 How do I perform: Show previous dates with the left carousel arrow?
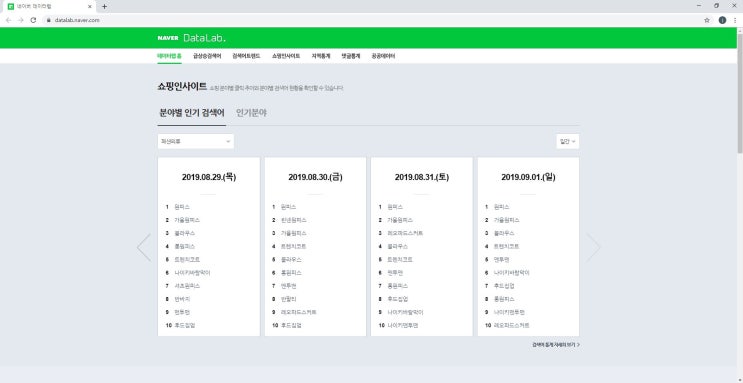point(144,247)
